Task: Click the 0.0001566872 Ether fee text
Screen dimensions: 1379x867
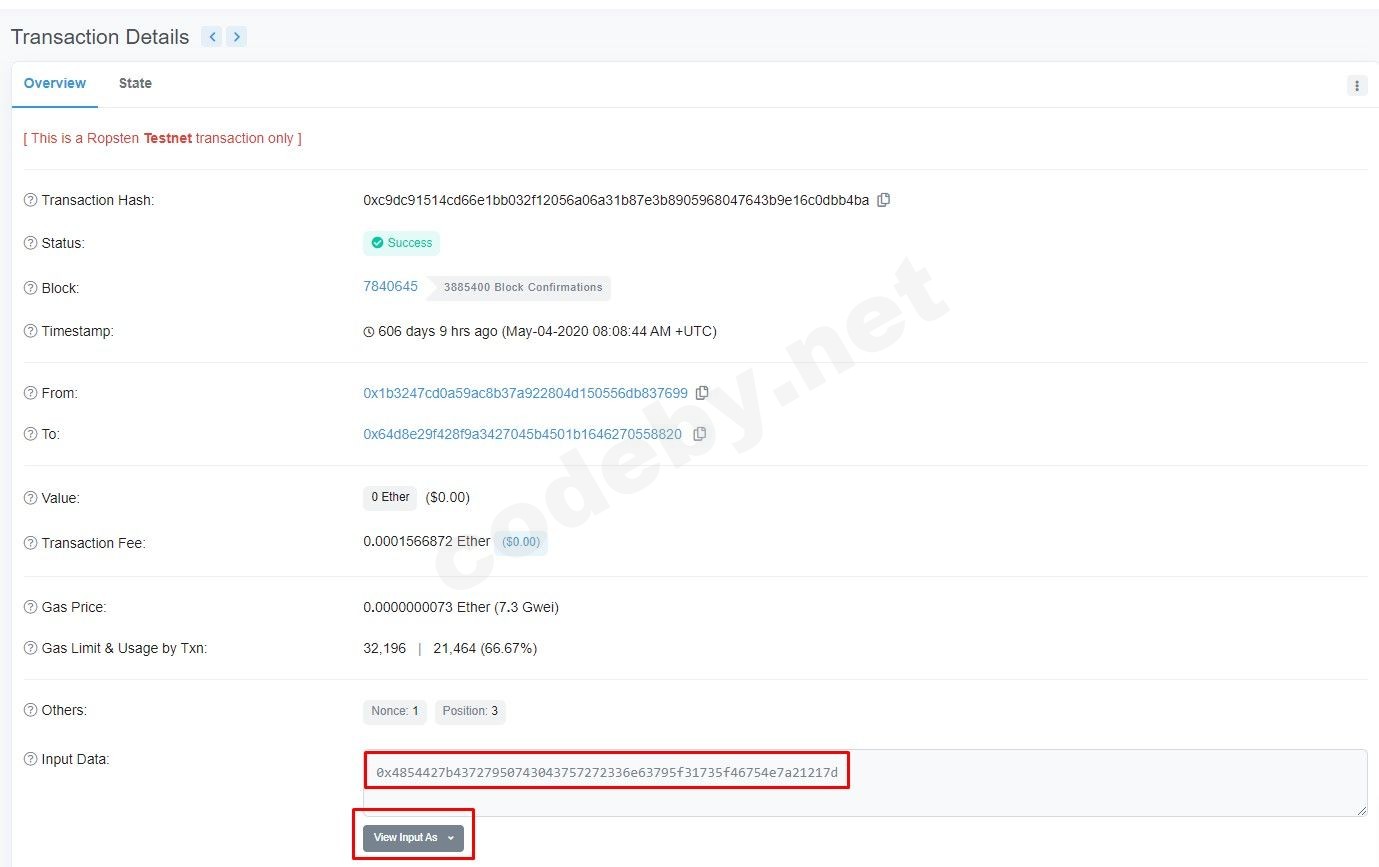Action: coord(427,541)
